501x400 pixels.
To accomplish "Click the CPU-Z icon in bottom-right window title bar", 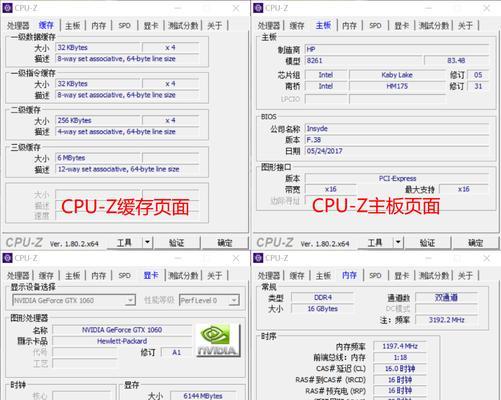I will [258, 258].
